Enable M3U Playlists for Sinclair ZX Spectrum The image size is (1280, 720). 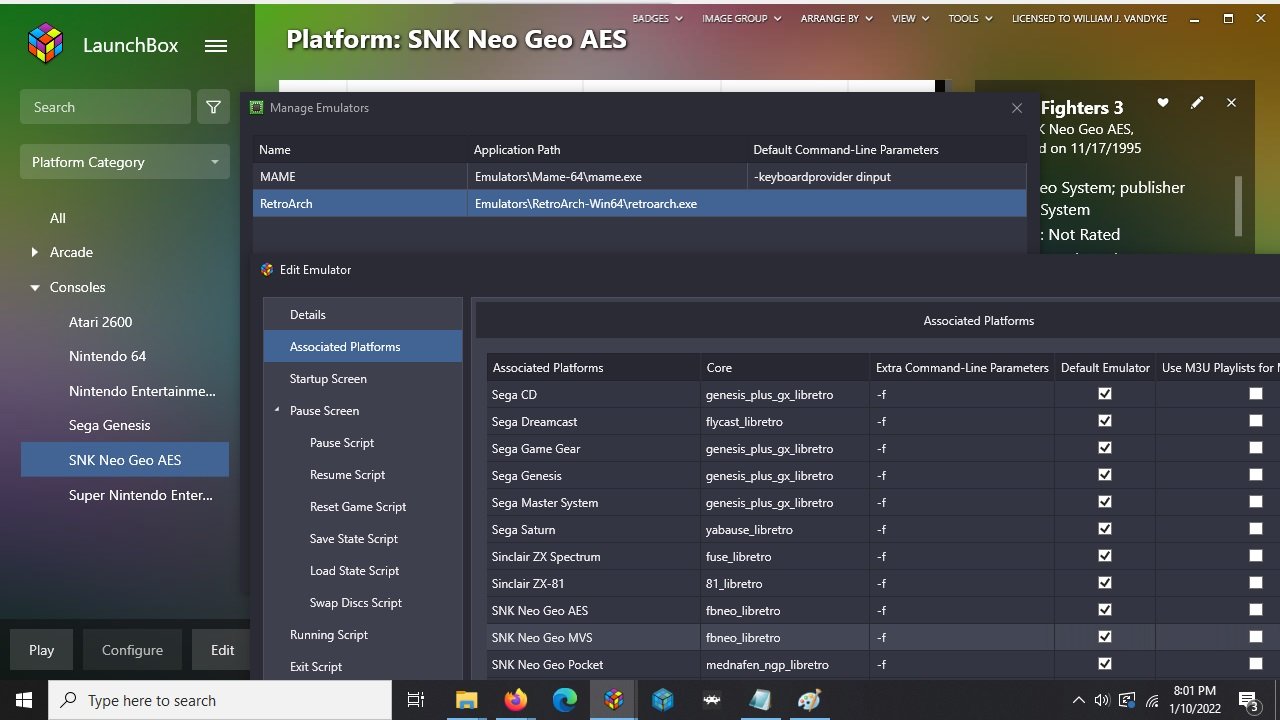point(1256,556)
